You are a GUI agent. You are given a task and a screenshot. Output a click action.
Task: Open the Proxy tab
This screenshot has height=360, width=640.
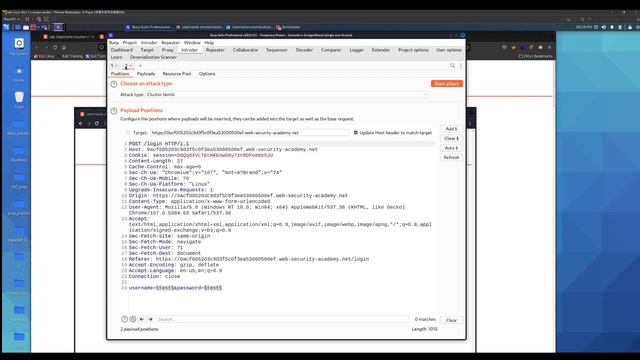[168, 50]
